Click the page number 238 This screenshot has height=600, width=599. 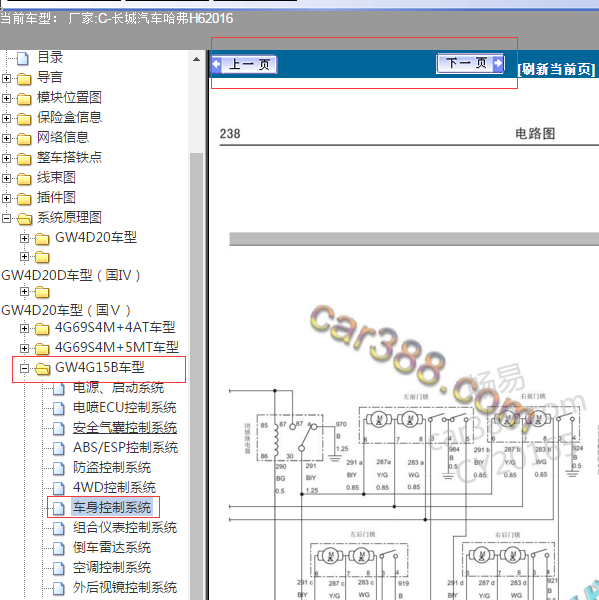(230, 134)
